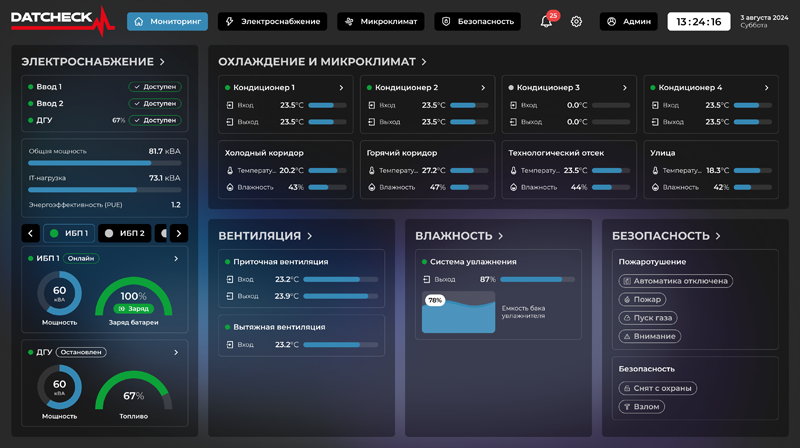Open settings via the gear icon
800x448 pixels.
(x=576, y=21)
